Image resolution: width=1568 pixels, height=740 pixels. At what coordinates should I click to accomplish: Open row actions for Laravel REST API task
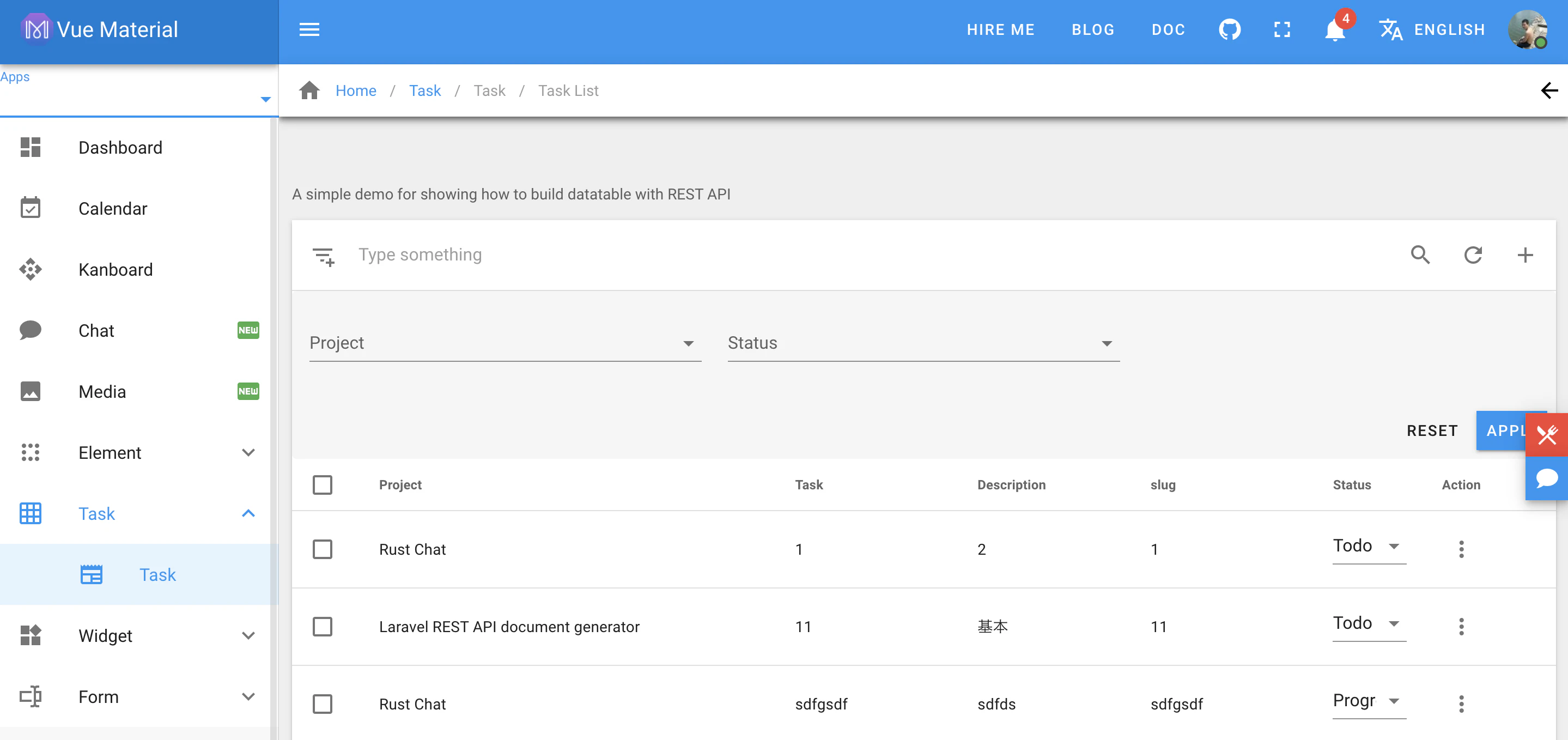[x=1461, y=626]
